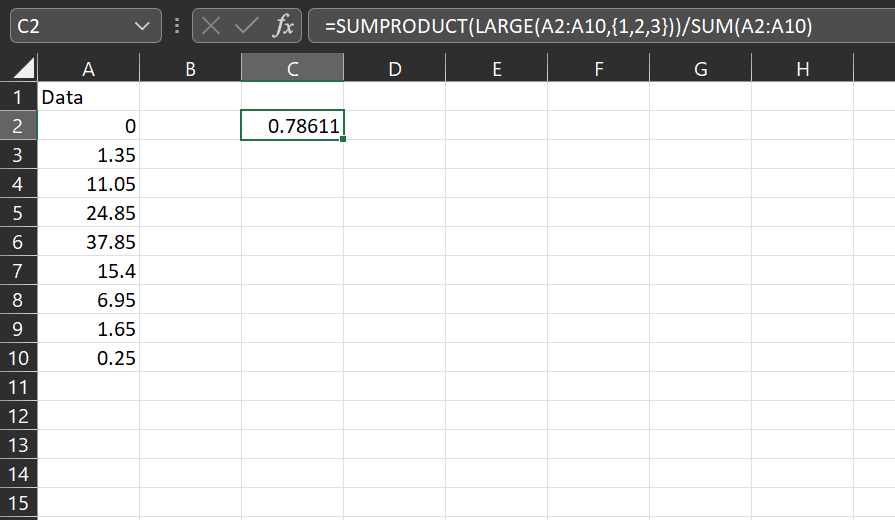
Task: Select row 13 header
Action: click(18, 445)
